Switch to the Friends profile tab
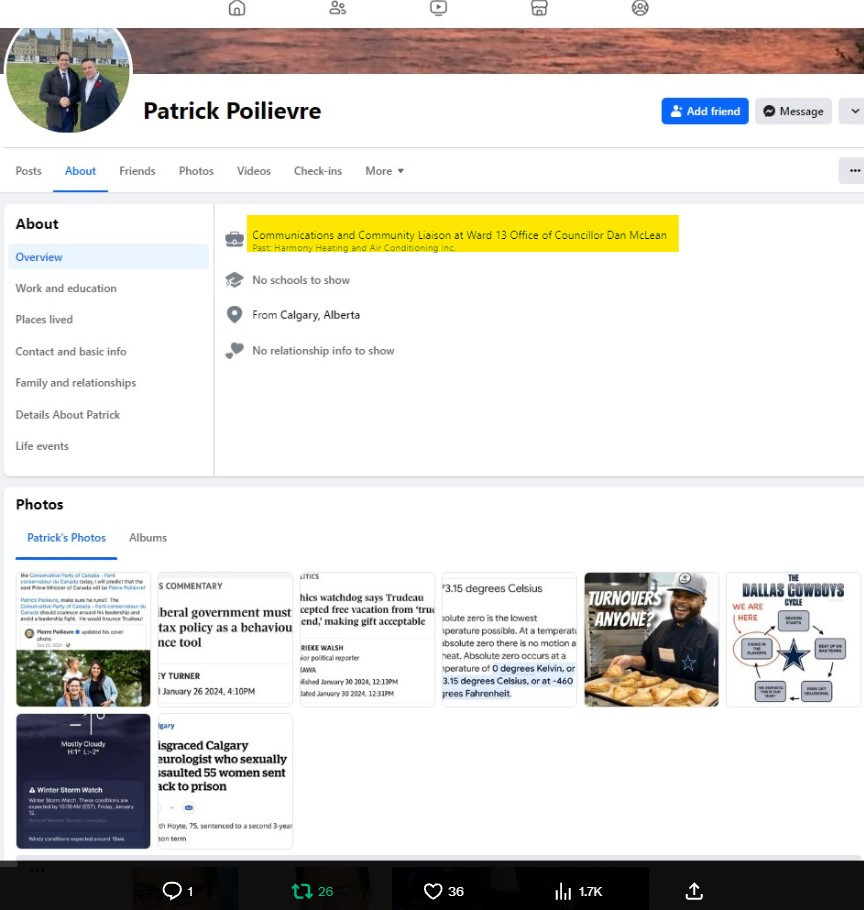864x910 pixels. pyautogui.click(x=137, y=171)
